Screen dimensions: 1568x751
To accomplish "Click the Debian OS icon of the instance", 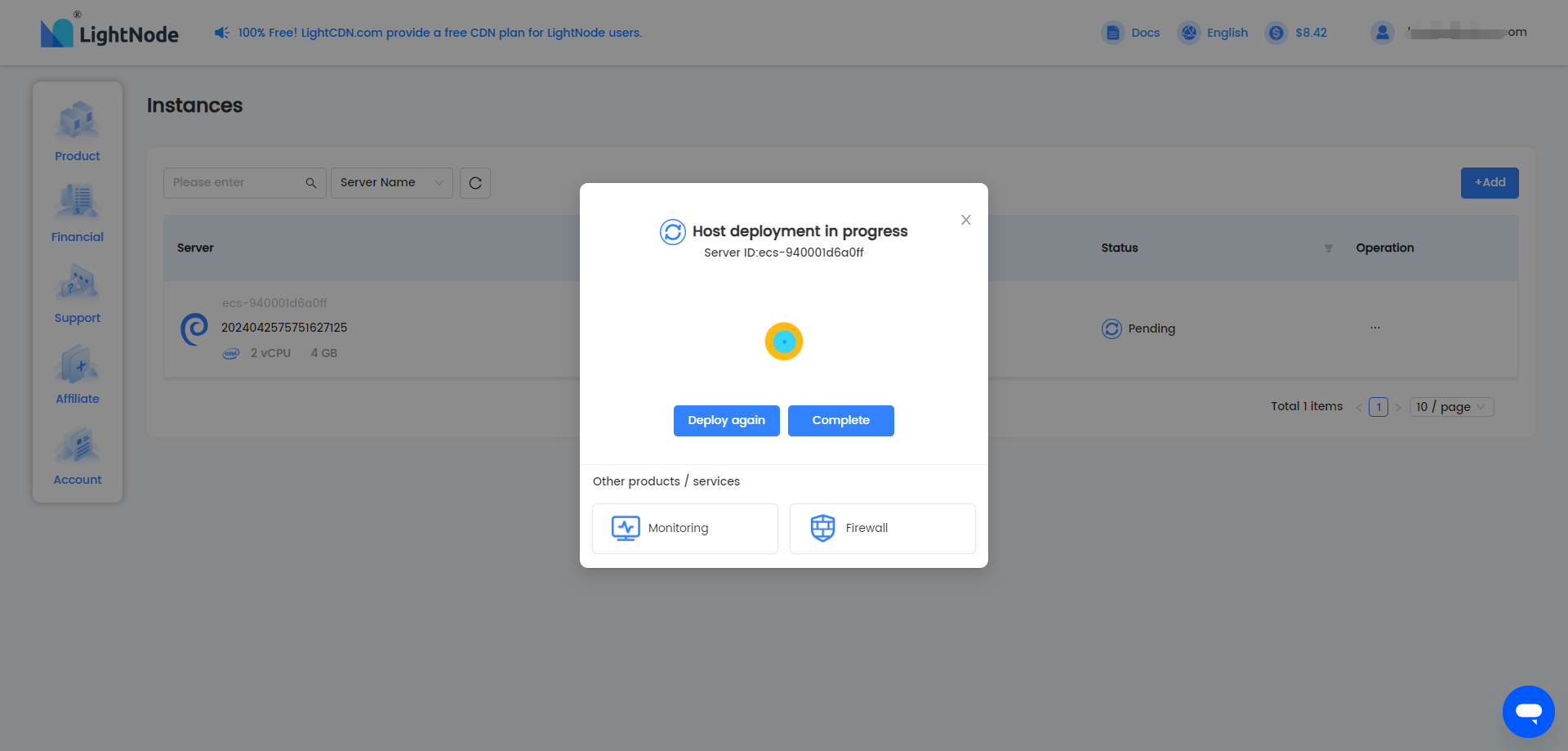I will [x=194, y=329].
